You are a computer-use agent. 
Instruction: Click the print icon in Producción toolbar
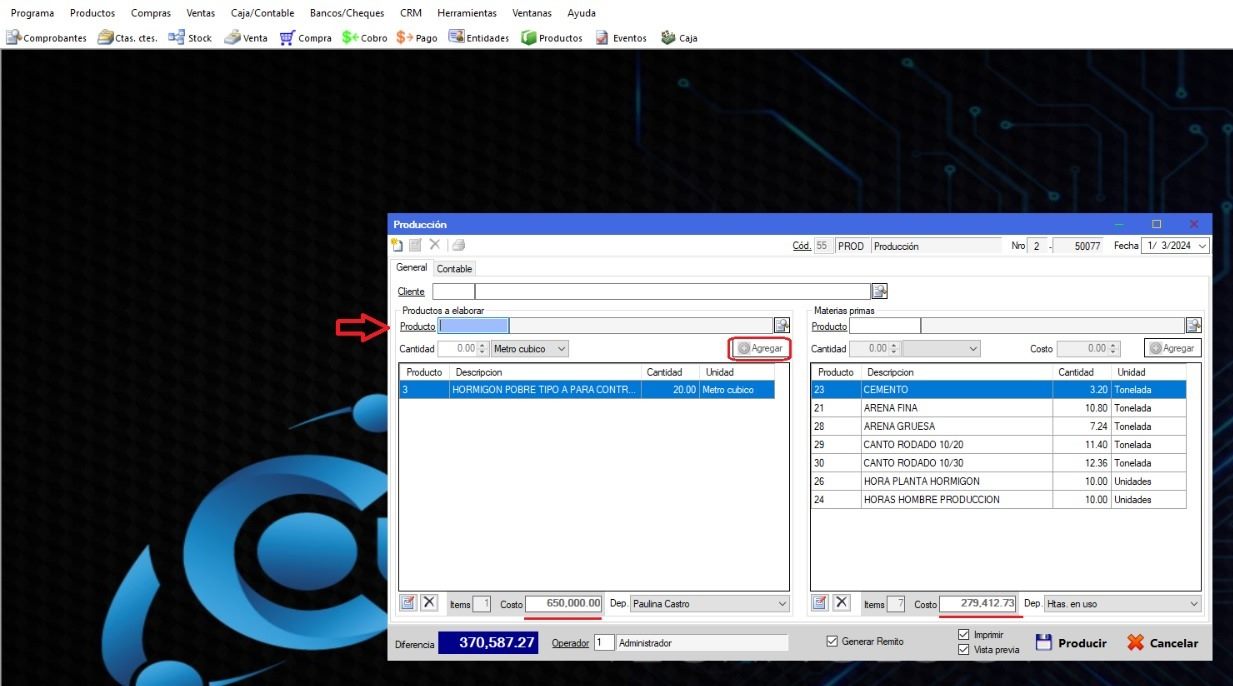point(457,245)
